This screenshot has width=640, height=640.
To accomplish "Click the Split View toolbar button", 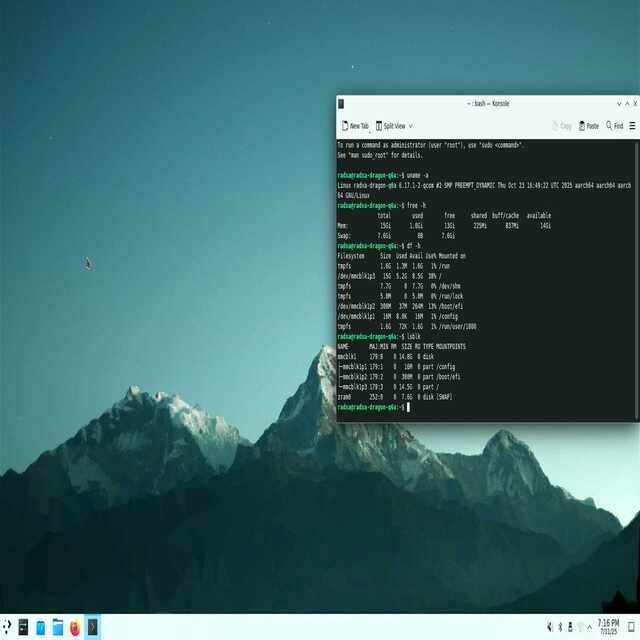I will [391, 126].
